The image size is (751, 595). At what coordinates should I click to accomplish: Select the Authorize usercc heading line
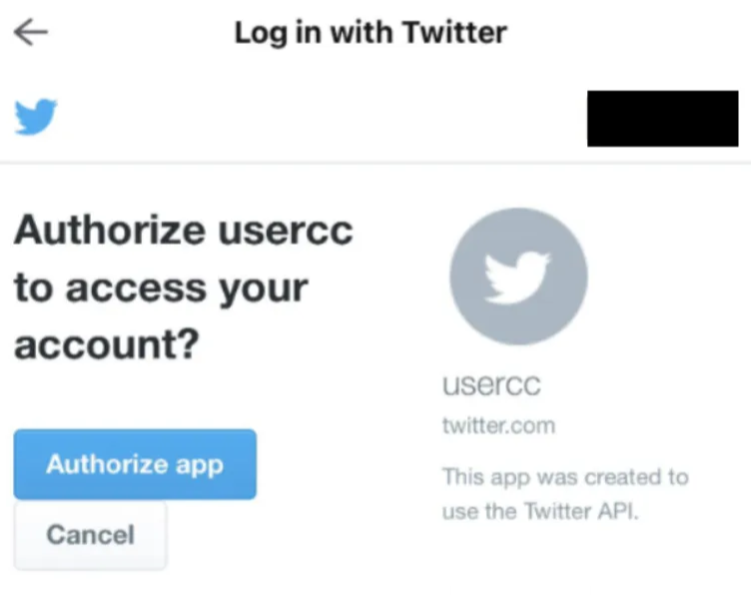184,231
